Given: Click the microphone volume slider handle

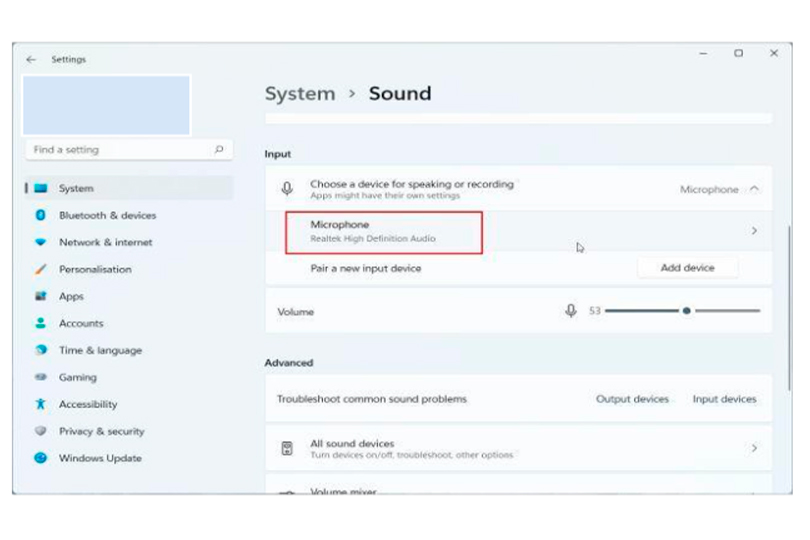Looking at the screenshot, I should pos(686,311).
